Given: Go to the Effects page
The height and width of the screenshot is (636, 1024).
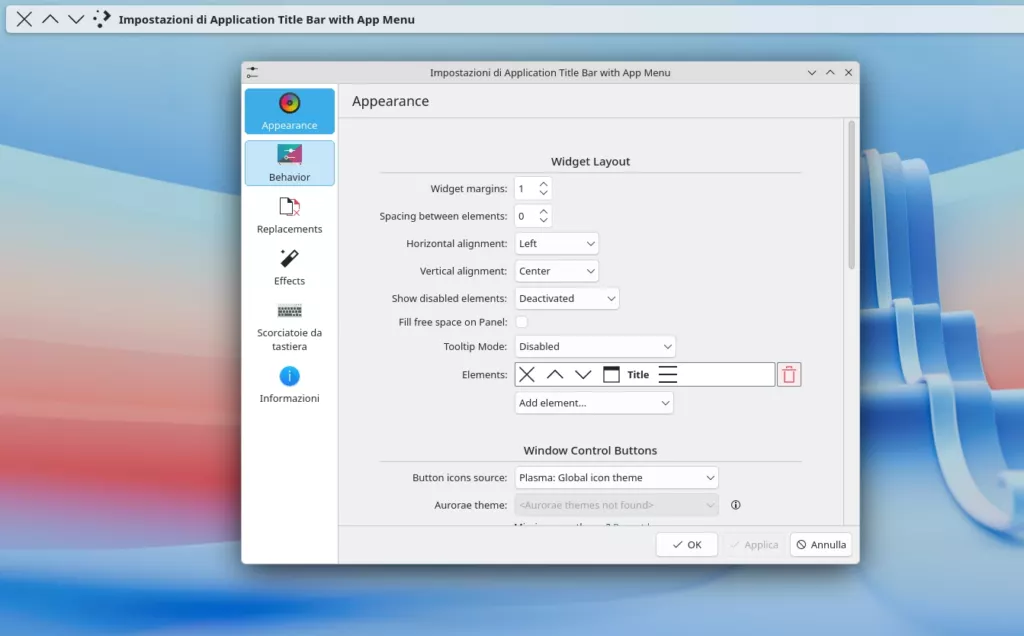Looking at the screenshot, I should [x=289, y=267].
